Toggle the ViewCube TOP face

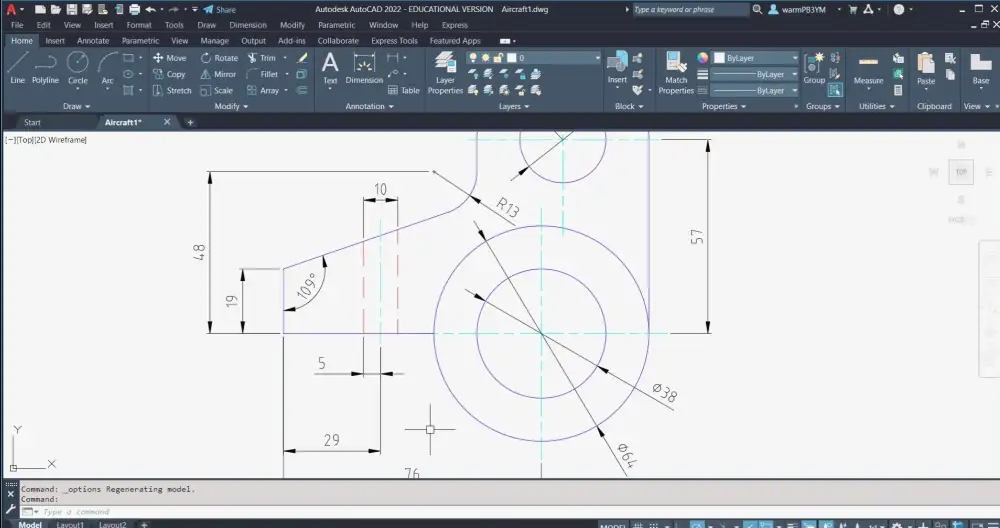(x=961, y=172)
